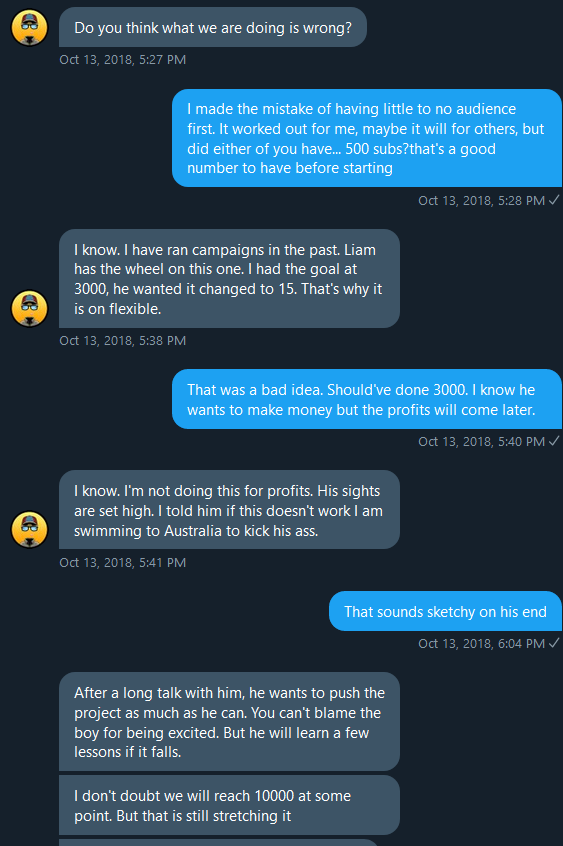
Task: Click delivered checkmark after 5:28 PM timestamp
Action: 554,200
